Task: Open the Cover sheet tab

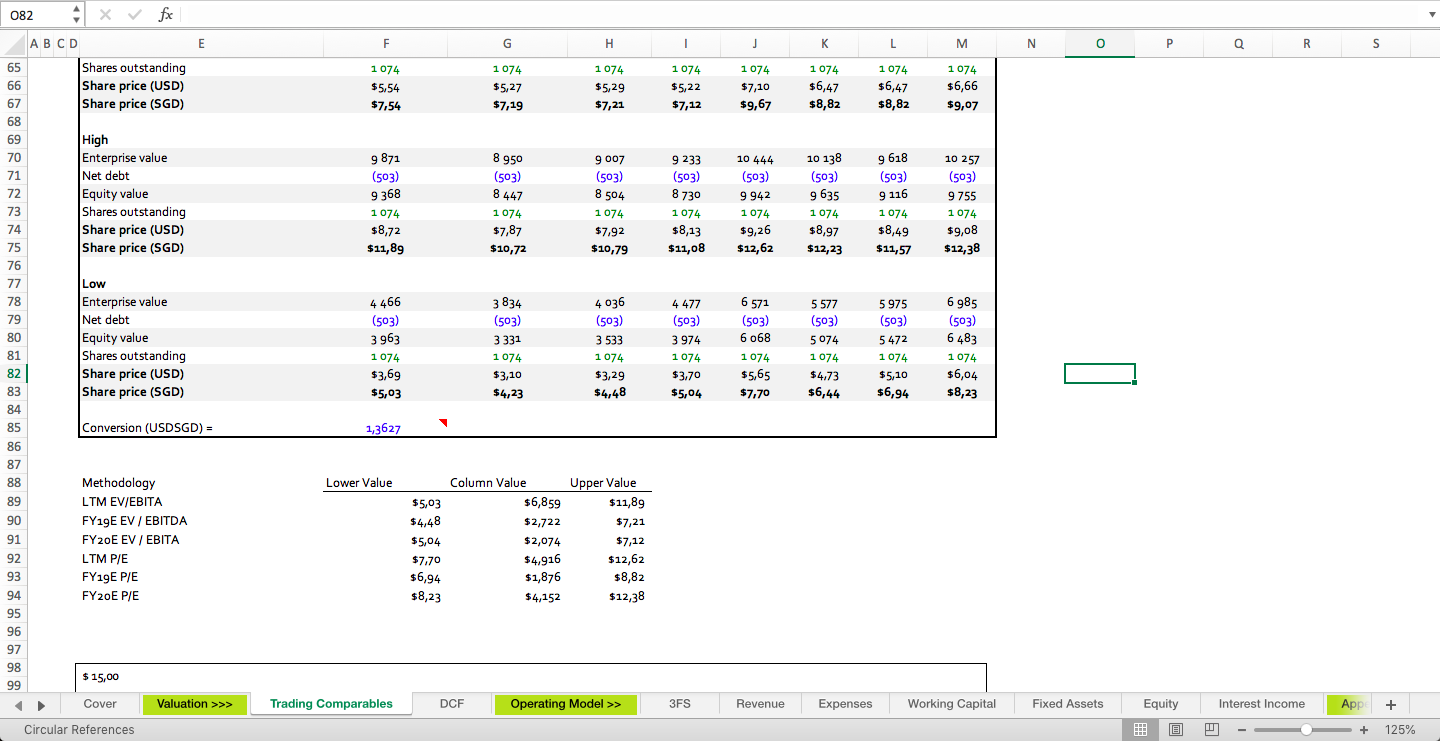Action: tap(100, 704)
